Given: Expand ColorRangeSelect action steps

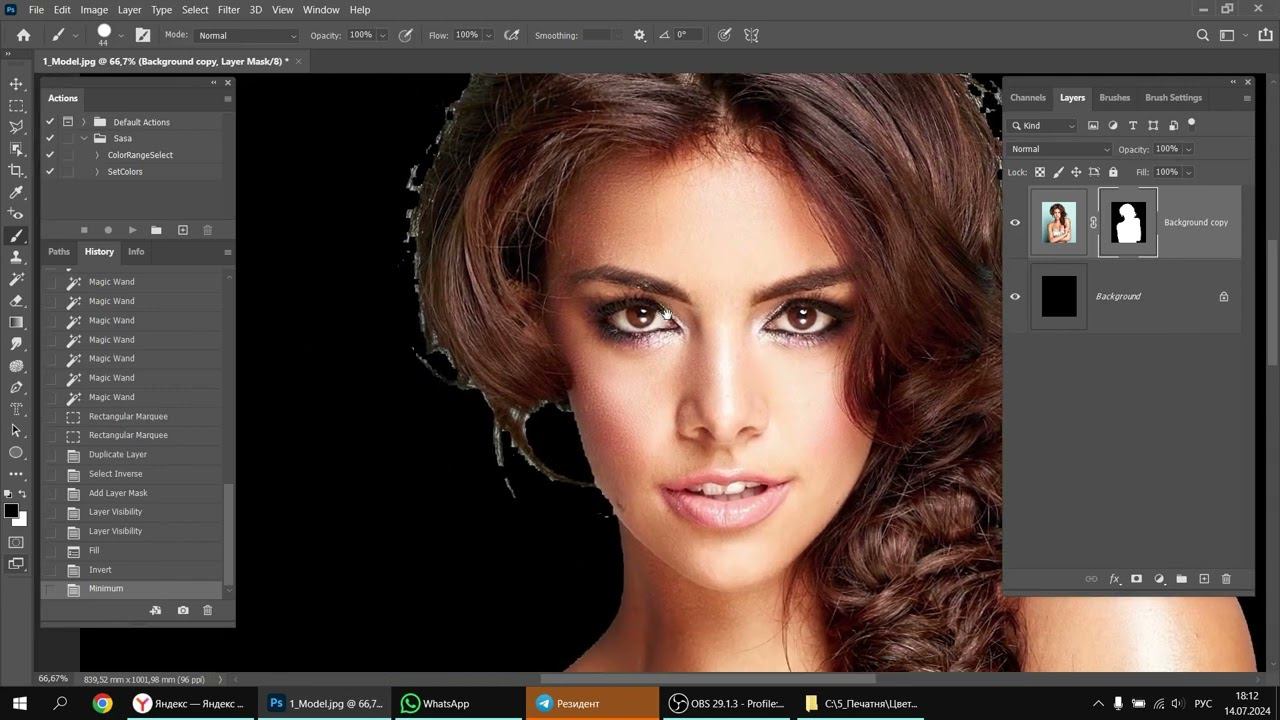Looking at the screenshot, I should (x=97, y=155).
